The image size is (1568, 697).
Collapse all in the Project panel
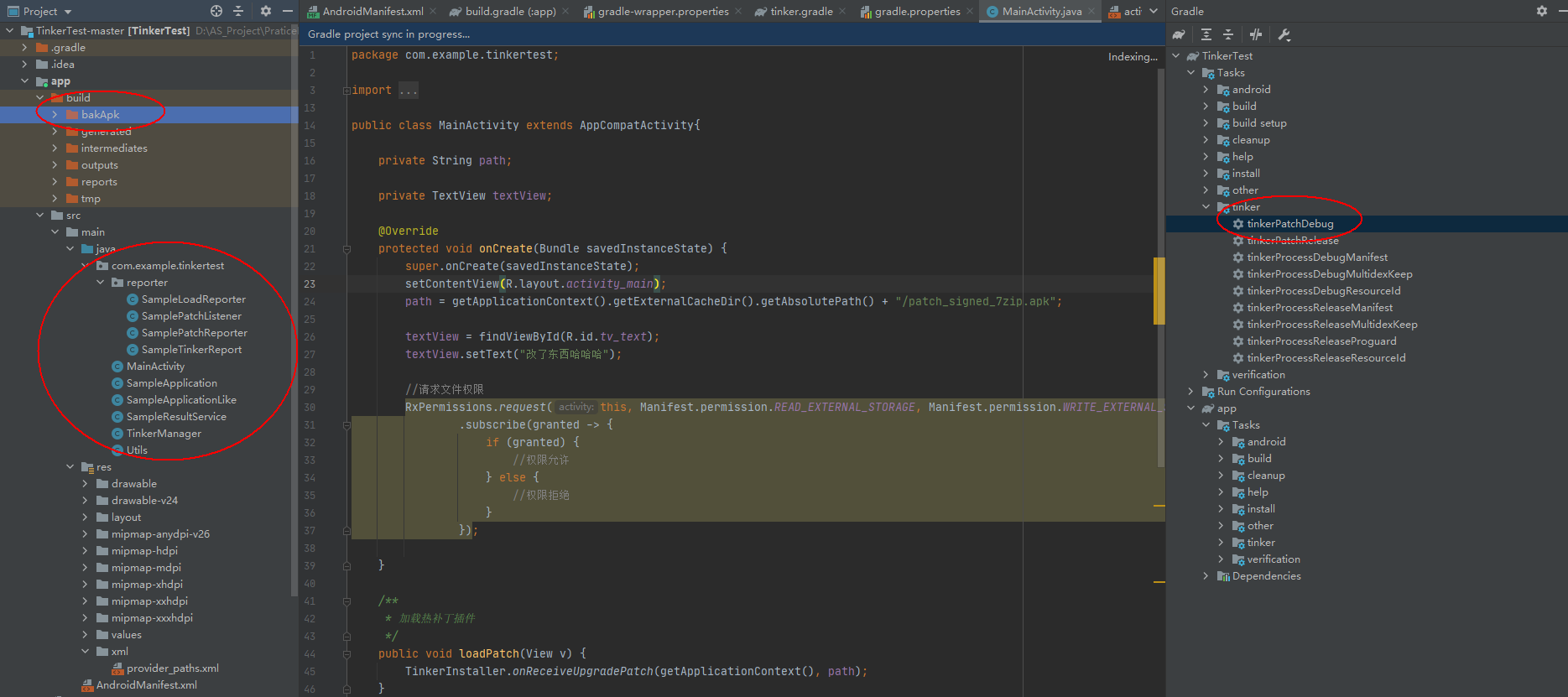[238, 11]
